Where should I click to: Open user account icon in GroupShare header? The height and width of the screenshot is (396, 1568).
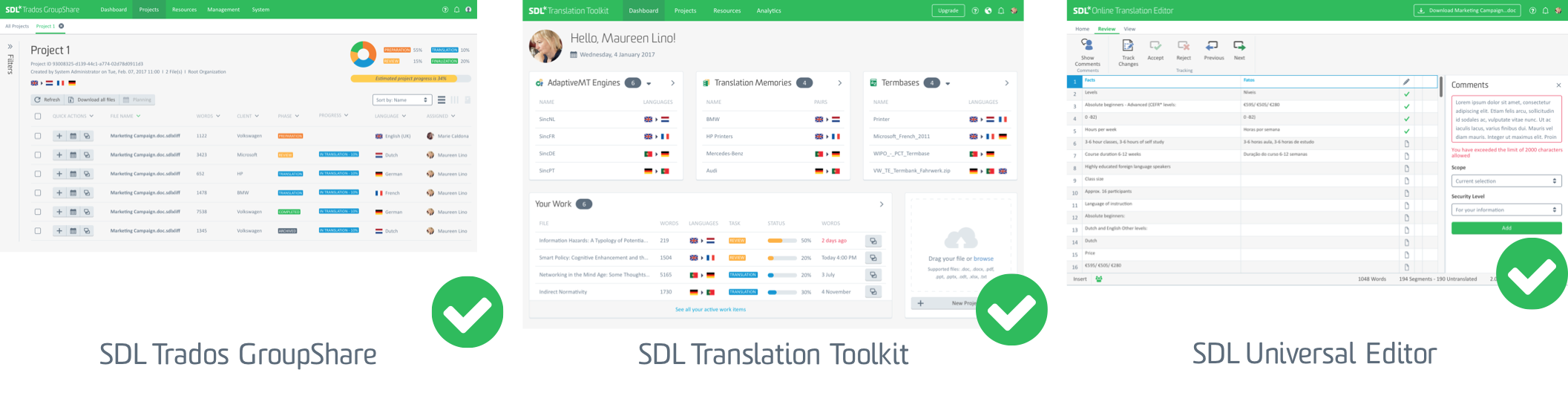coord(468,10)
